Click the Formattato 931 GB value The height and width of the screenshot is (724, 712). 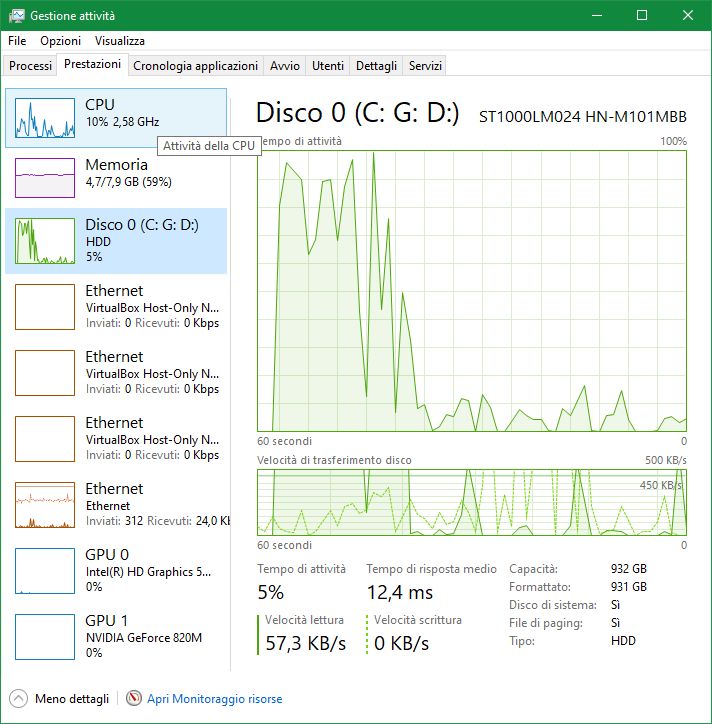point(628,586)
